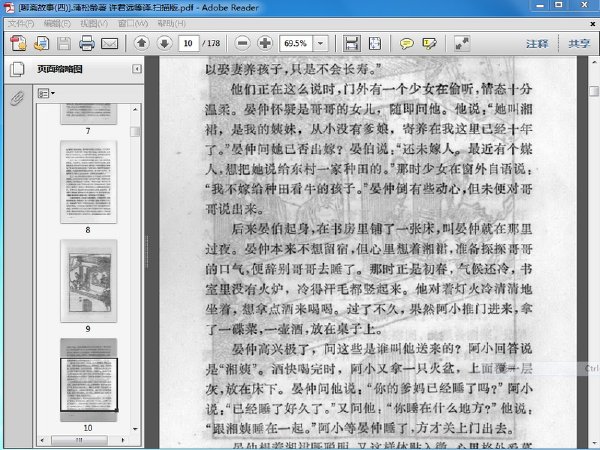Screen dimensions: 600x450
Task: Zoom out with the minus button
Action: click(x=242, y=43)
